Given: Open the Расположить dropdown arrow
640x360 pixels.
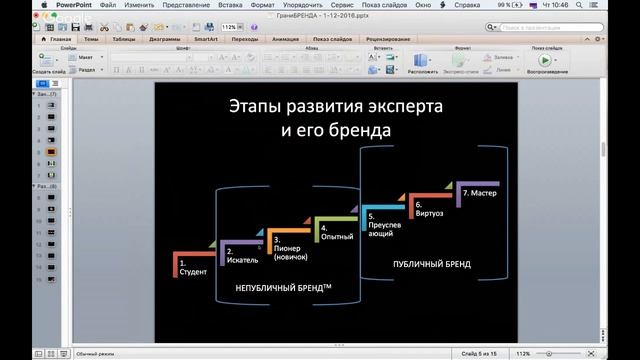Looking at the screenshot, I should [430, 60].
